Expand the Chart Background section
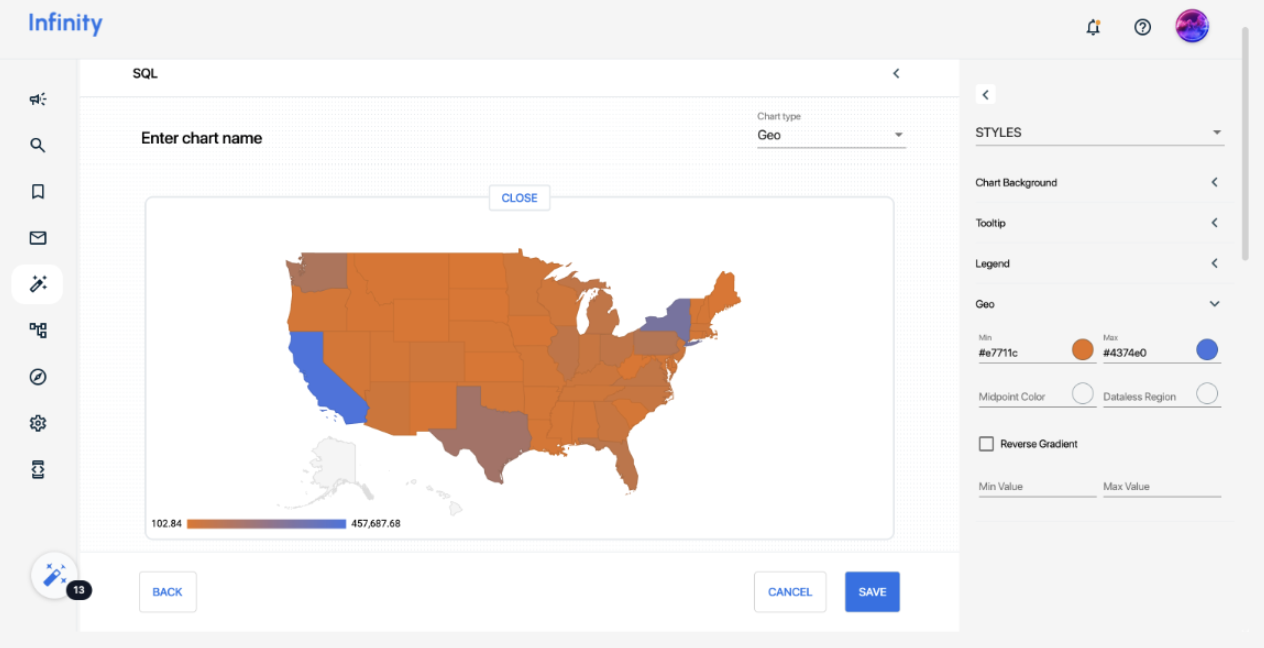Screen dimensions: 1264x648 click(1098, 183)
